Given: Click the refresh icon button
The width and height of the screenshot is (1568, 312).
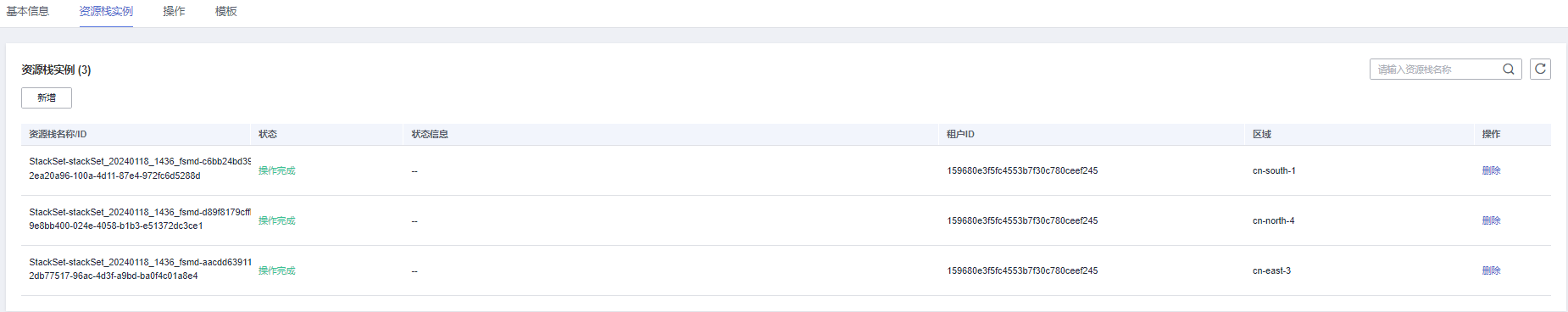Looking at the screenshot, I should [1540, 69].
